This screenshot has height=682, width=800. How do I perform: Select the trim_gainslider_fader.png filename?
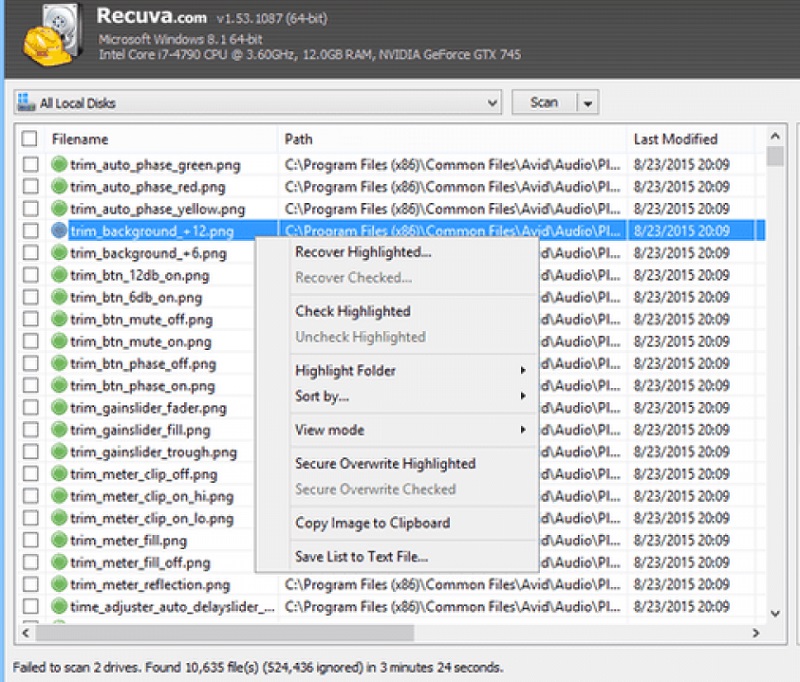click(148, 408)
